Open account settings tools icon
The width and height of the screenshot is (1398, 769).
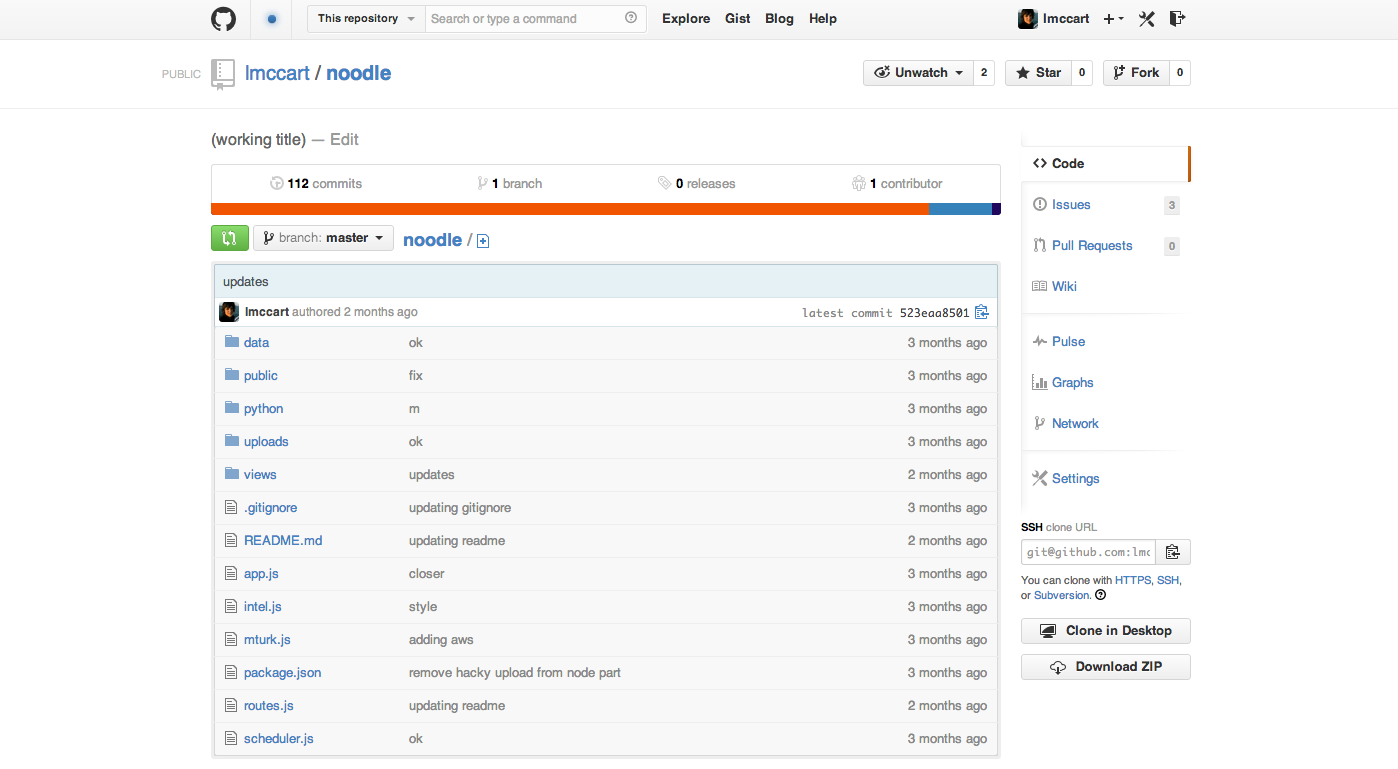(1147, 19)
